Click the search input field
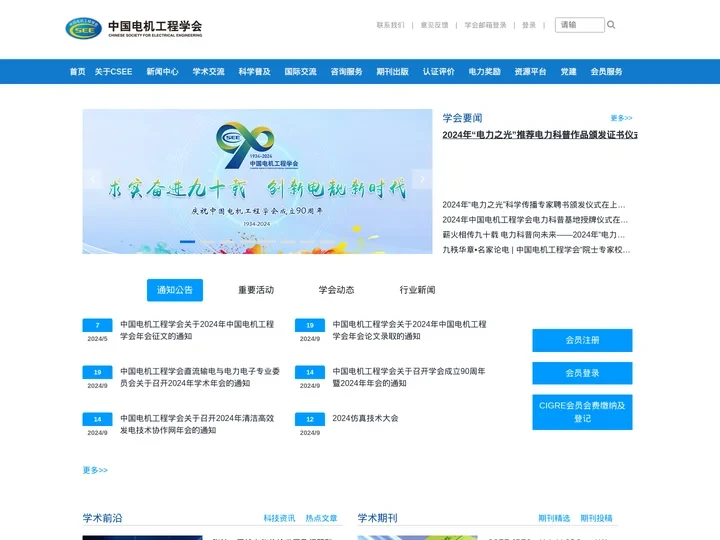The height and width of the screenshot is (540, 720). (x=579, y=25)
